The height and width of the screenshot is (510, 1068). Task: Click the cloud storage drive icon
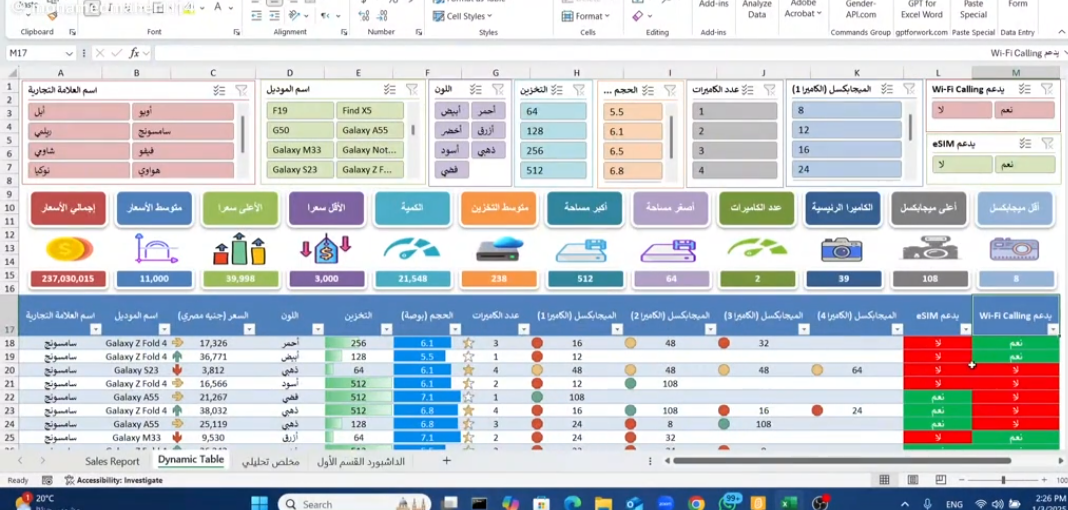[x=499, y=250]
